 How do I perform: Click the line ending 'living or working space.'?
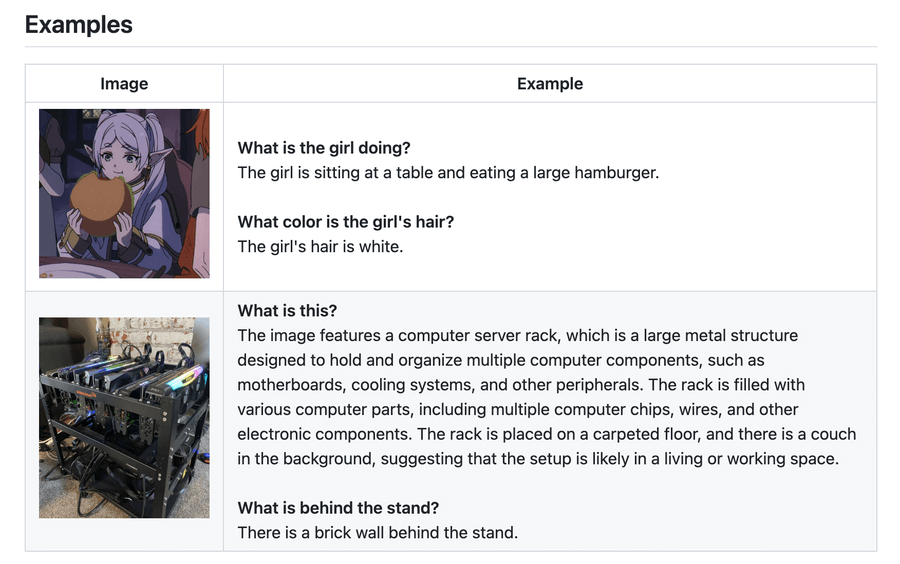538,459
